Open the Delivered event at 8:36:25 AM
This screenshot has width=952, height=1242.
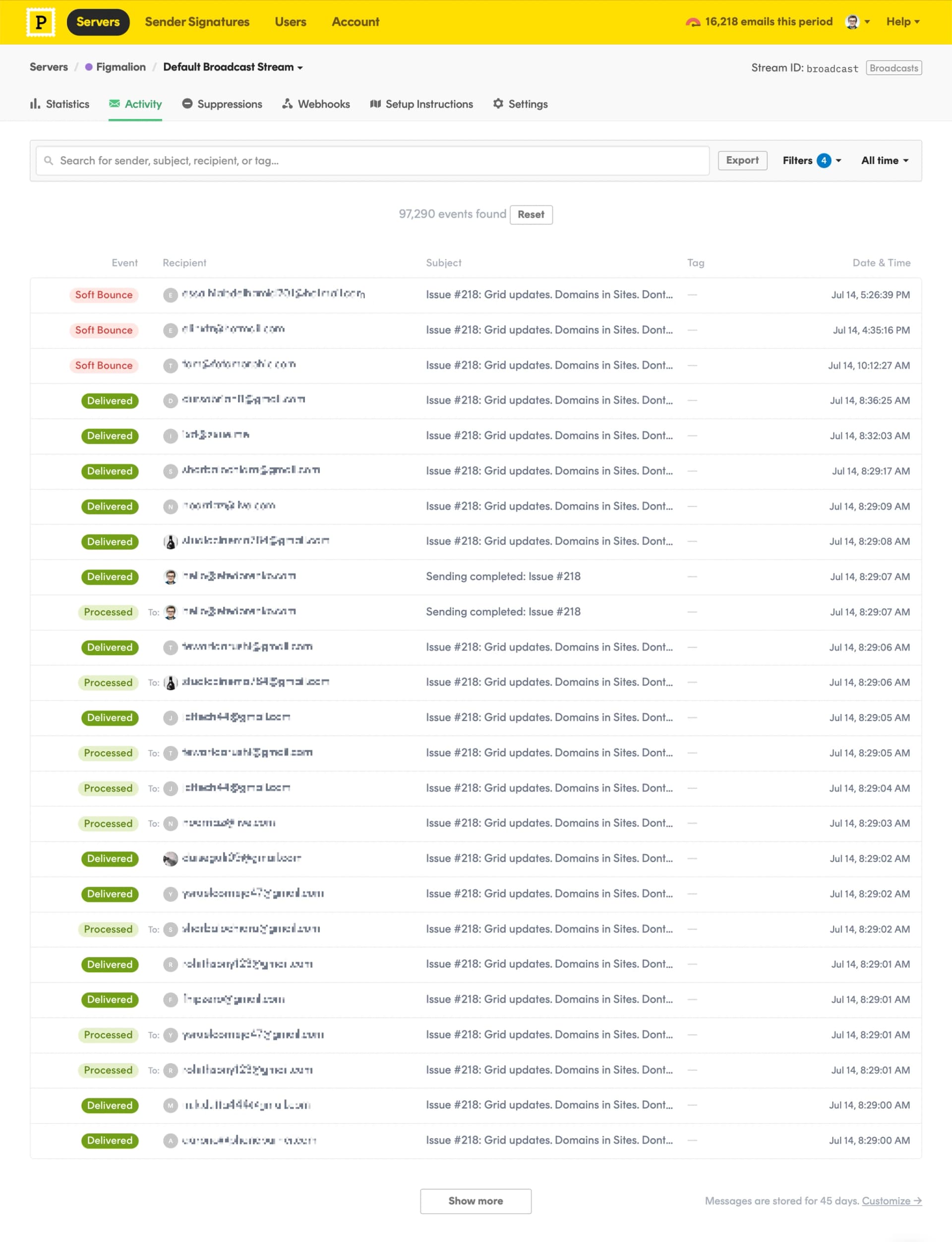(x=110, y=401)
